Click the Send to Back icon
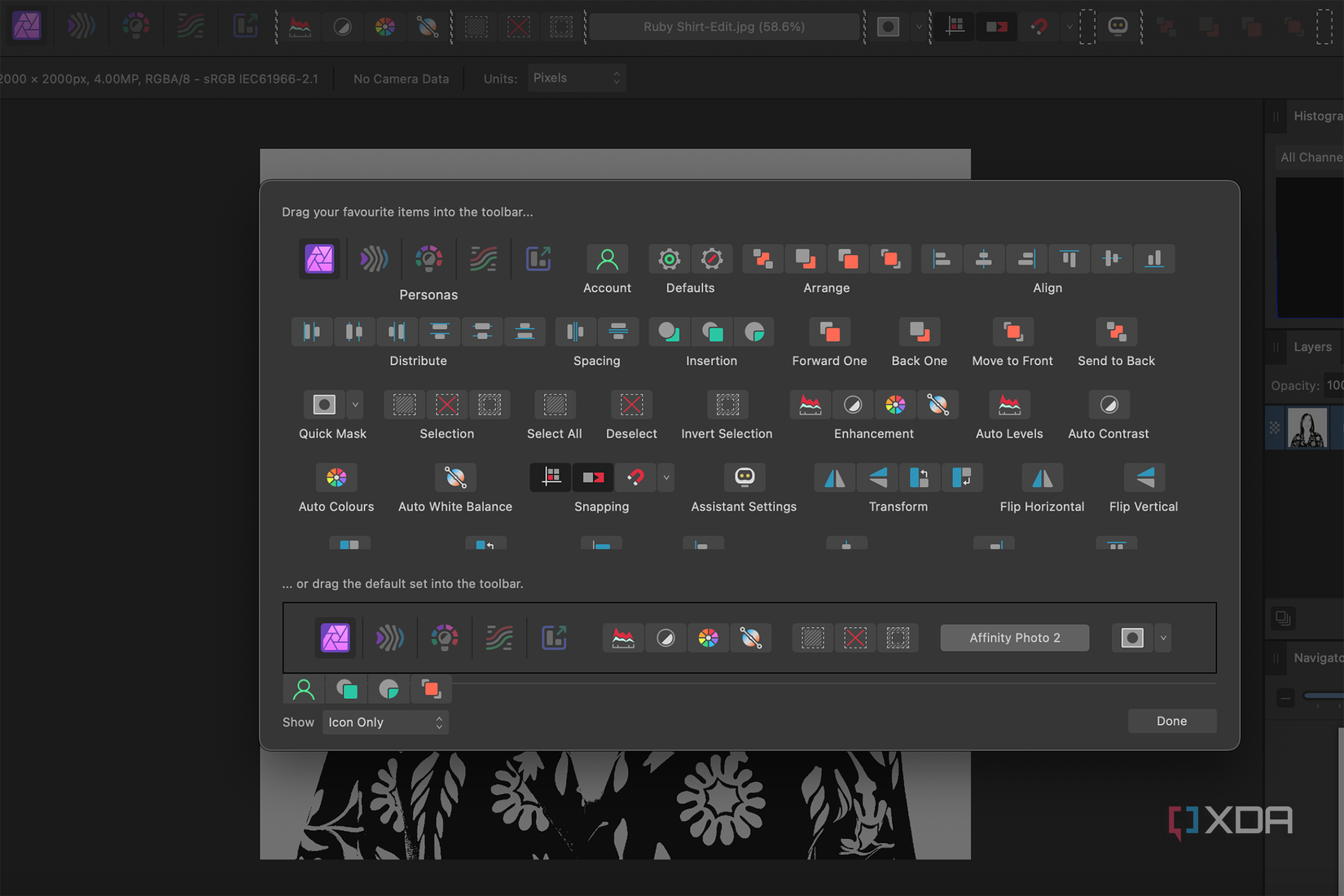 coord(1116,332)
